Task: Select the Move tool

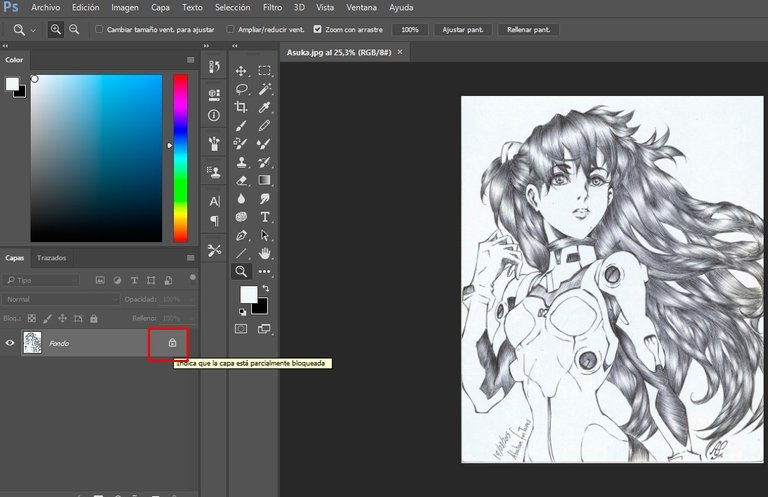Action: (x=241, y=71)
